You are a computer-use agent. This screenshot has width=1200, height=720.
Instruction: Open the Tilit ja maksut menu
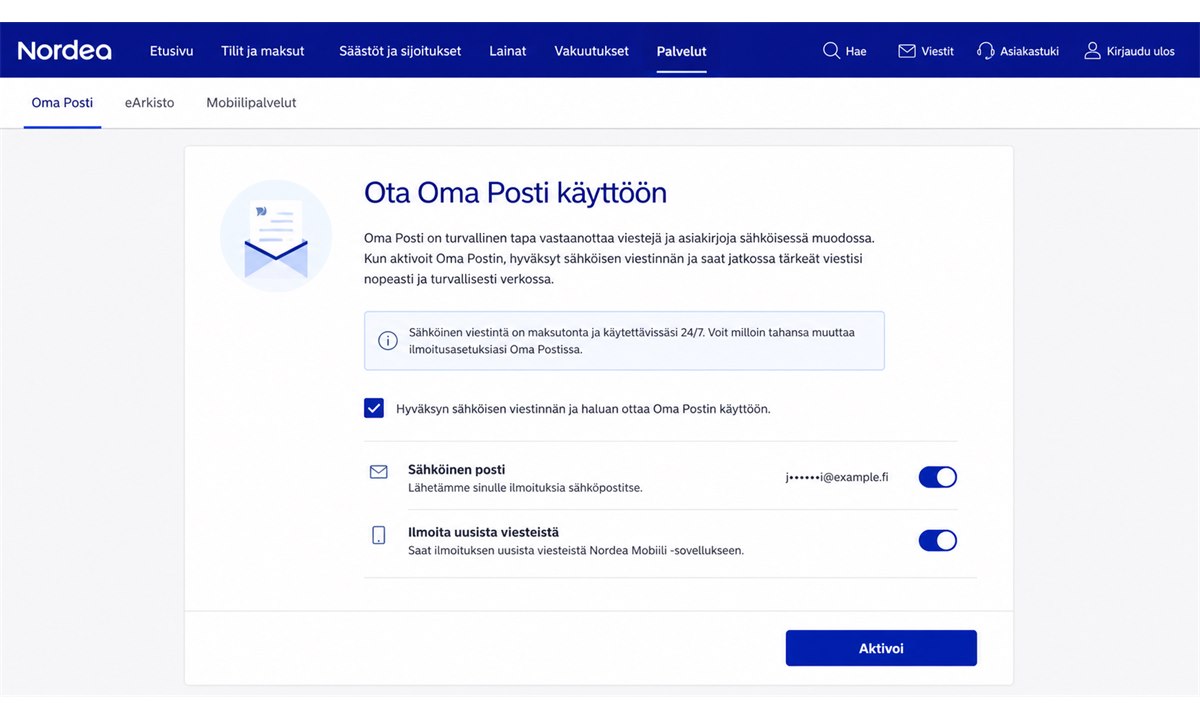coord(263,51)
